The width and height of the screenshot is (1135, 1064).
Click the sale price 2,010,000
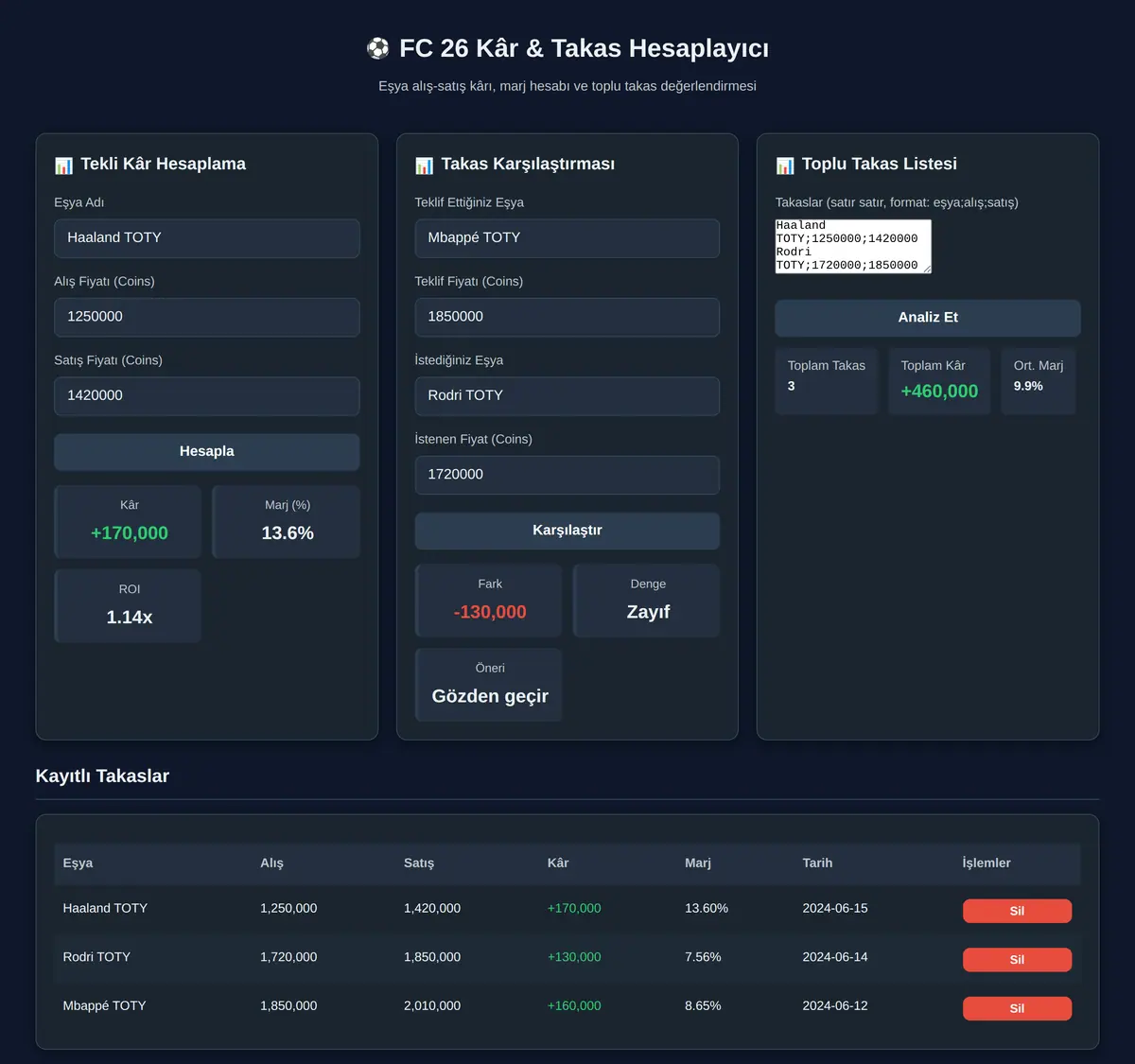[x=432, y=1005]
